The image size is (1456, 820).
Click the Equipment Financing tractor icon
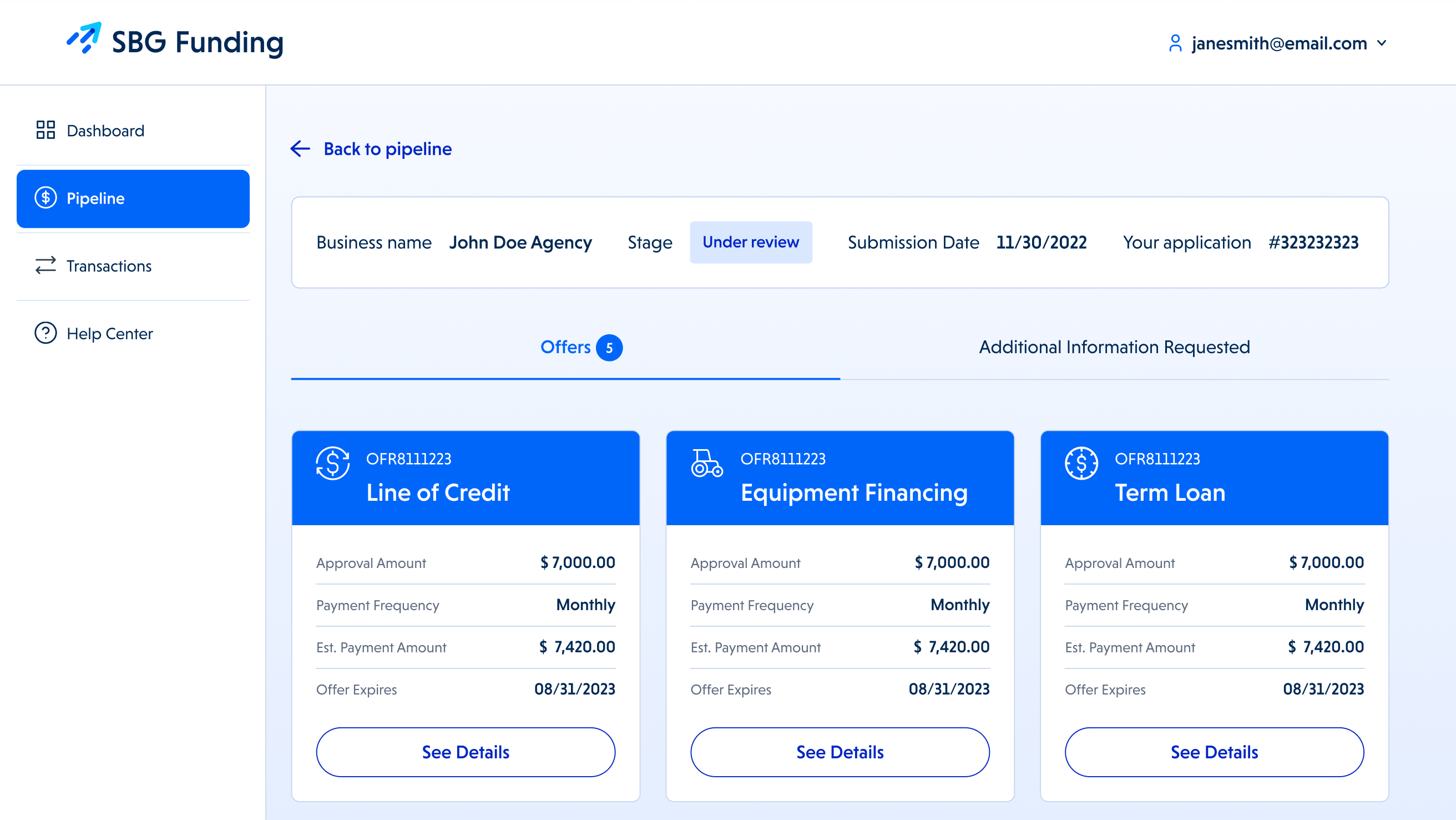[706, 463]
